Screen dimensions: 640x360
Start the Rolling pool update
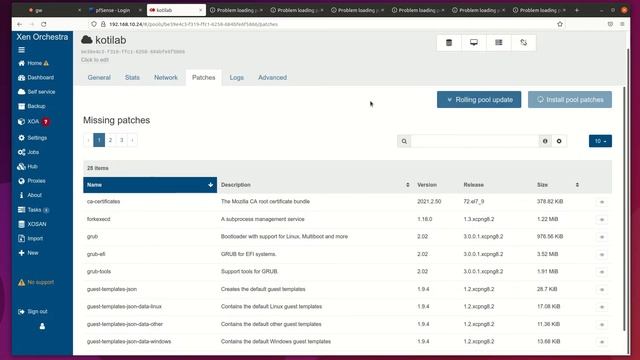(x=479, y=100)
